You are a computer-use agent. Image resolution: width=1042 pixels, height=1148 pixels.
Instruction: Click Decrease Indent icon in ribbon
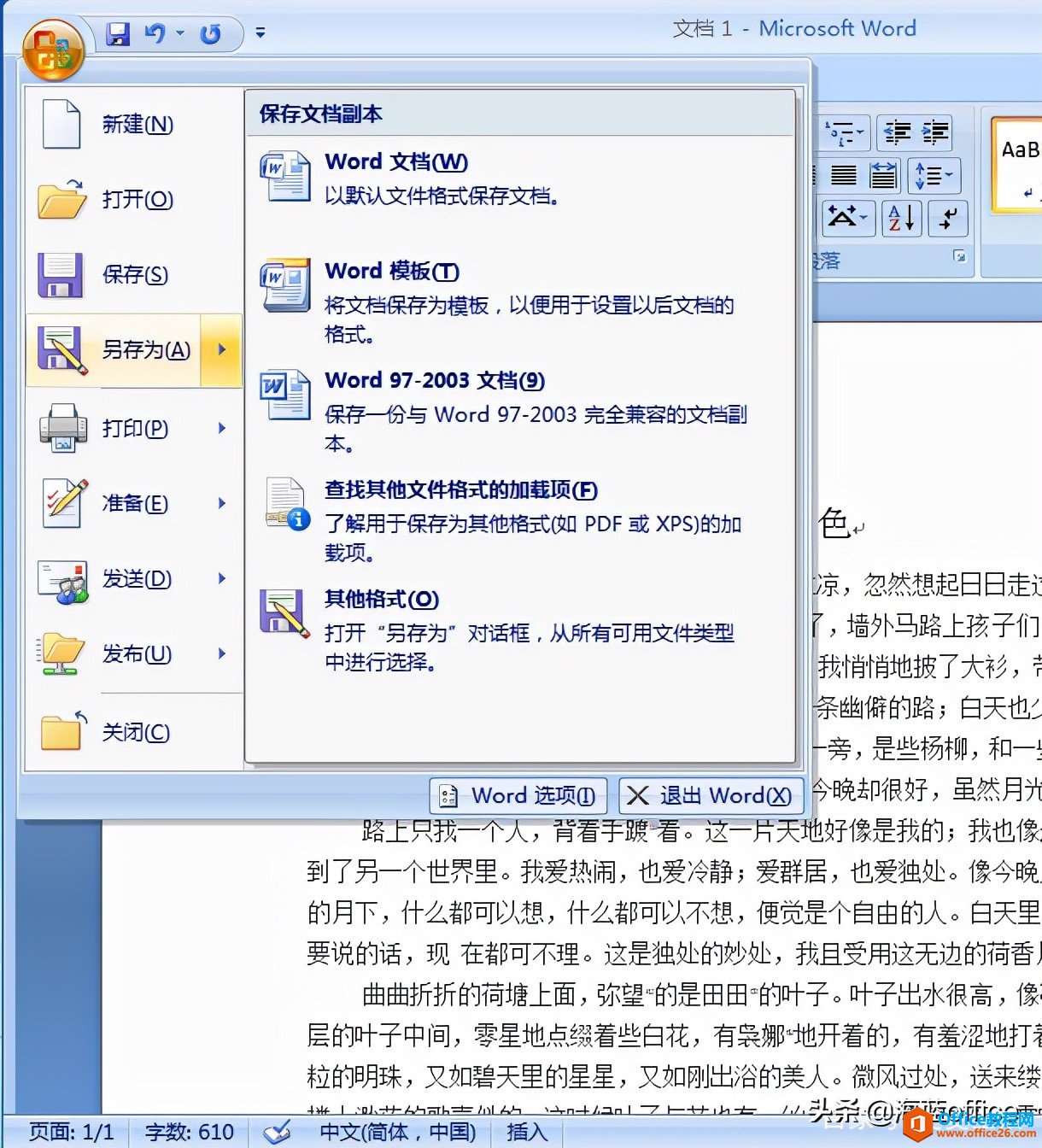tap(898, 132)
